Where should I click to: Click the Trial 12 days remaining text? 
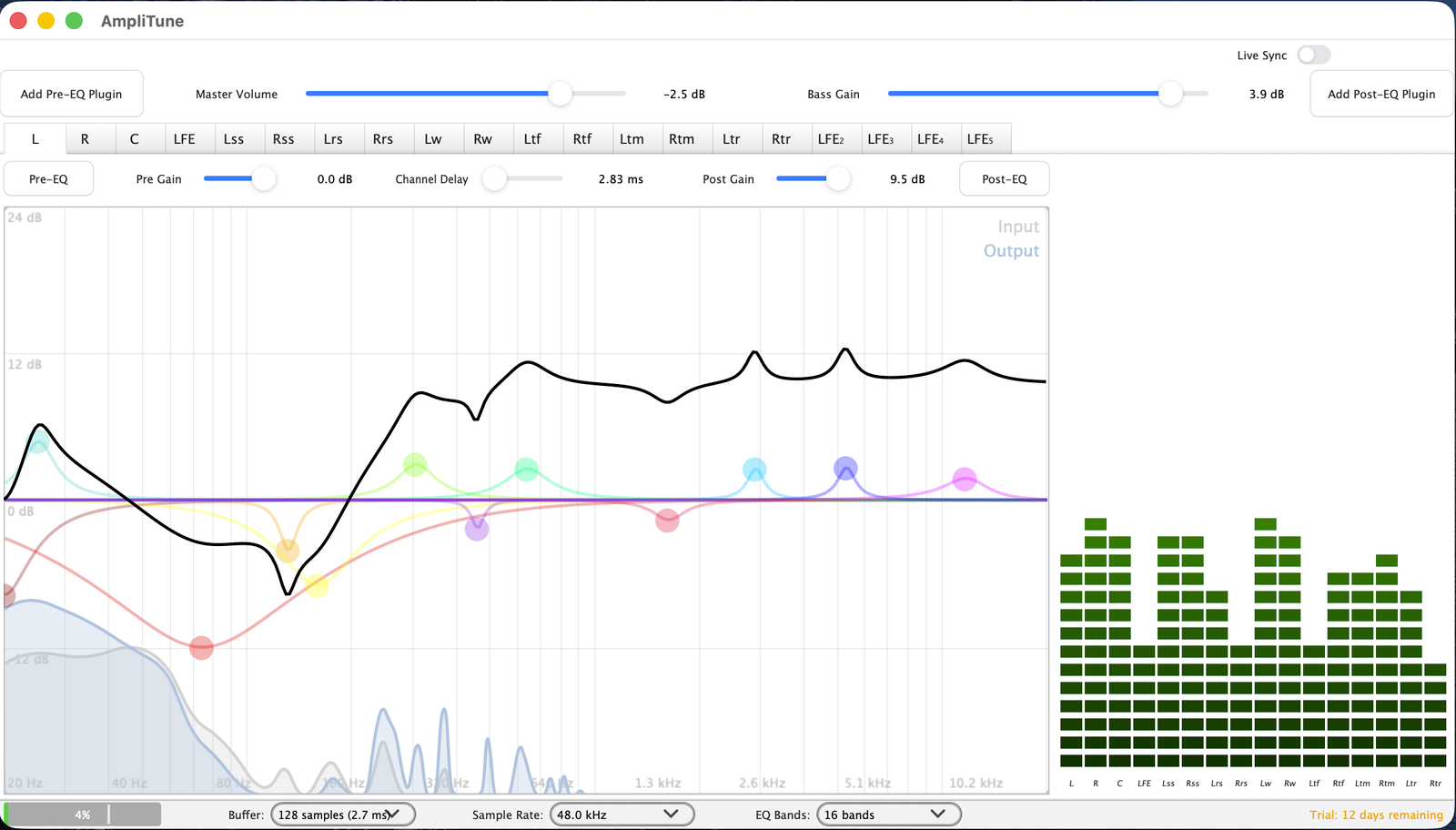[x=1376, y=815]
